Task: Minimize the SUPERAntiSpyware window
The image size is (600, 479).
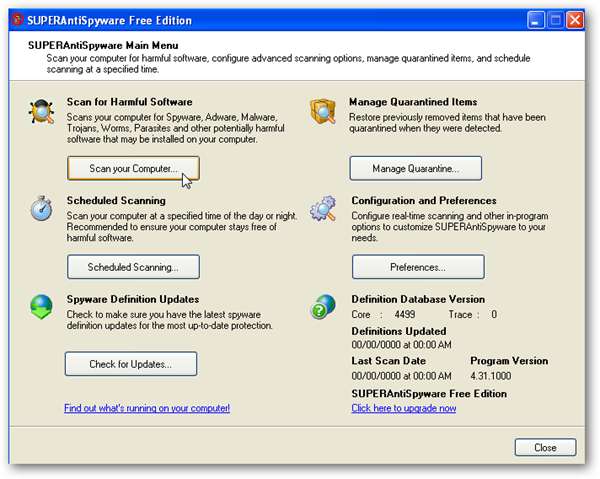Action: (x=534, y=20)
